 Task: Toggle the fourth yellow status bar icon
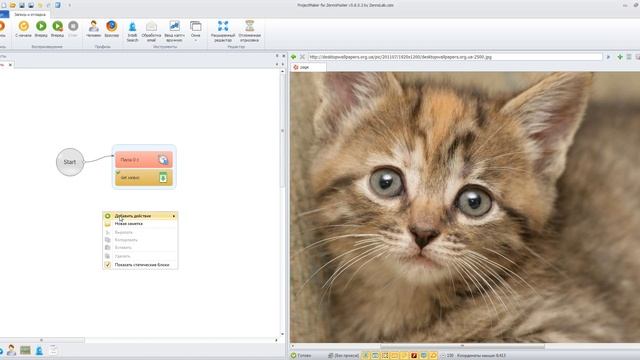point(394,356)
